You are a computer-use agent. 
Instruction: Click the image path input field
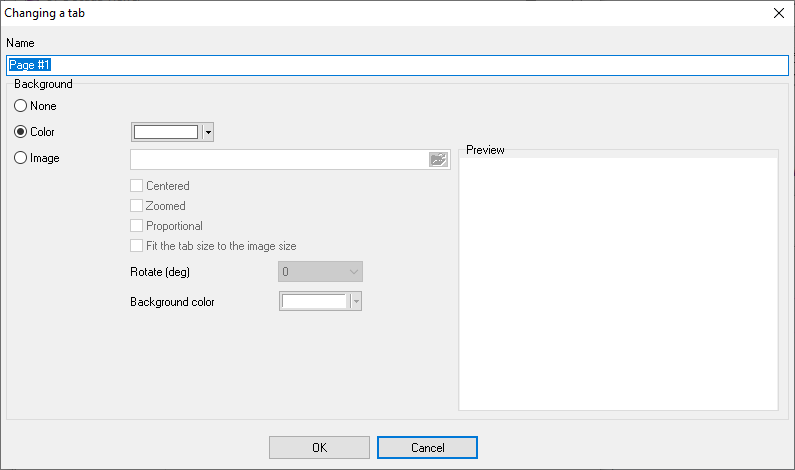[x=279, y=159]
